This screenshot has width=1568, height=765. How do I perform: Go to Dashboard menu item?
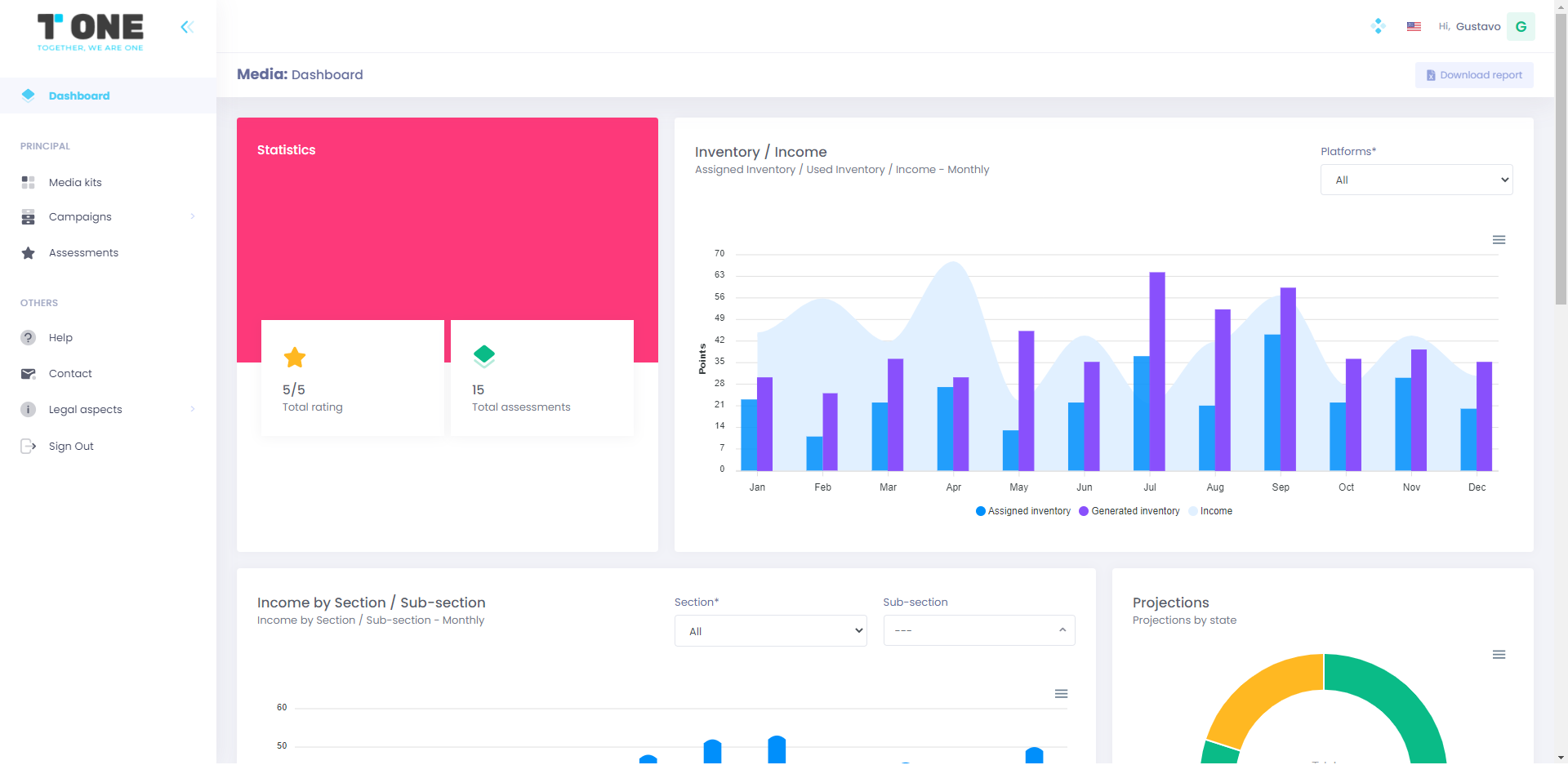(108, 96)
